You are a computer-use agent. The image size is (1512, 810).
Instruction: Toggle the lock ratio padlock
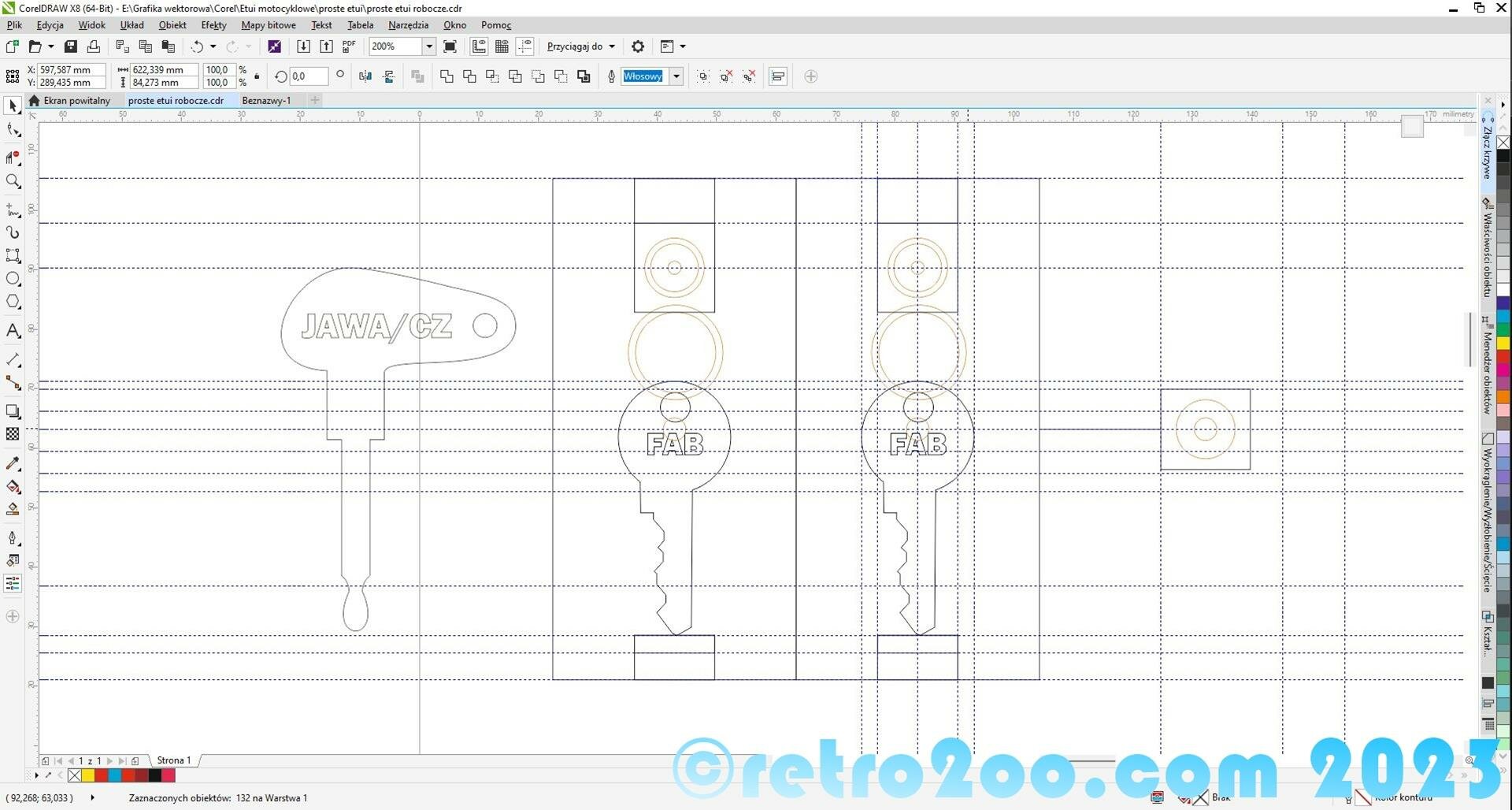[x=257, y=76]
